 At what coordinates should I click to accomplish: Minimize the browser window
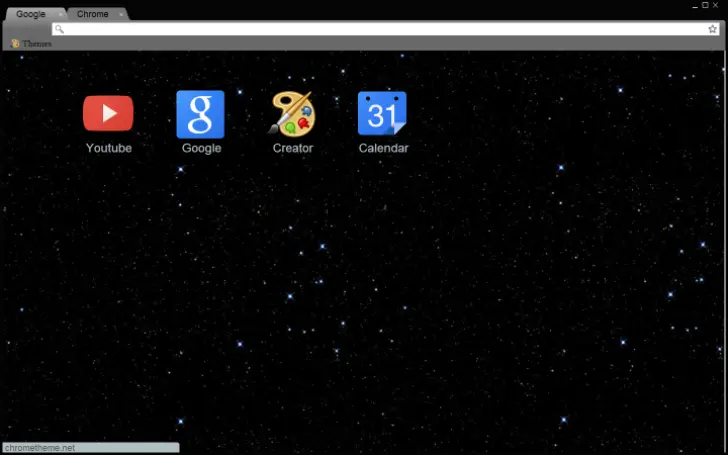pos(694,5)
